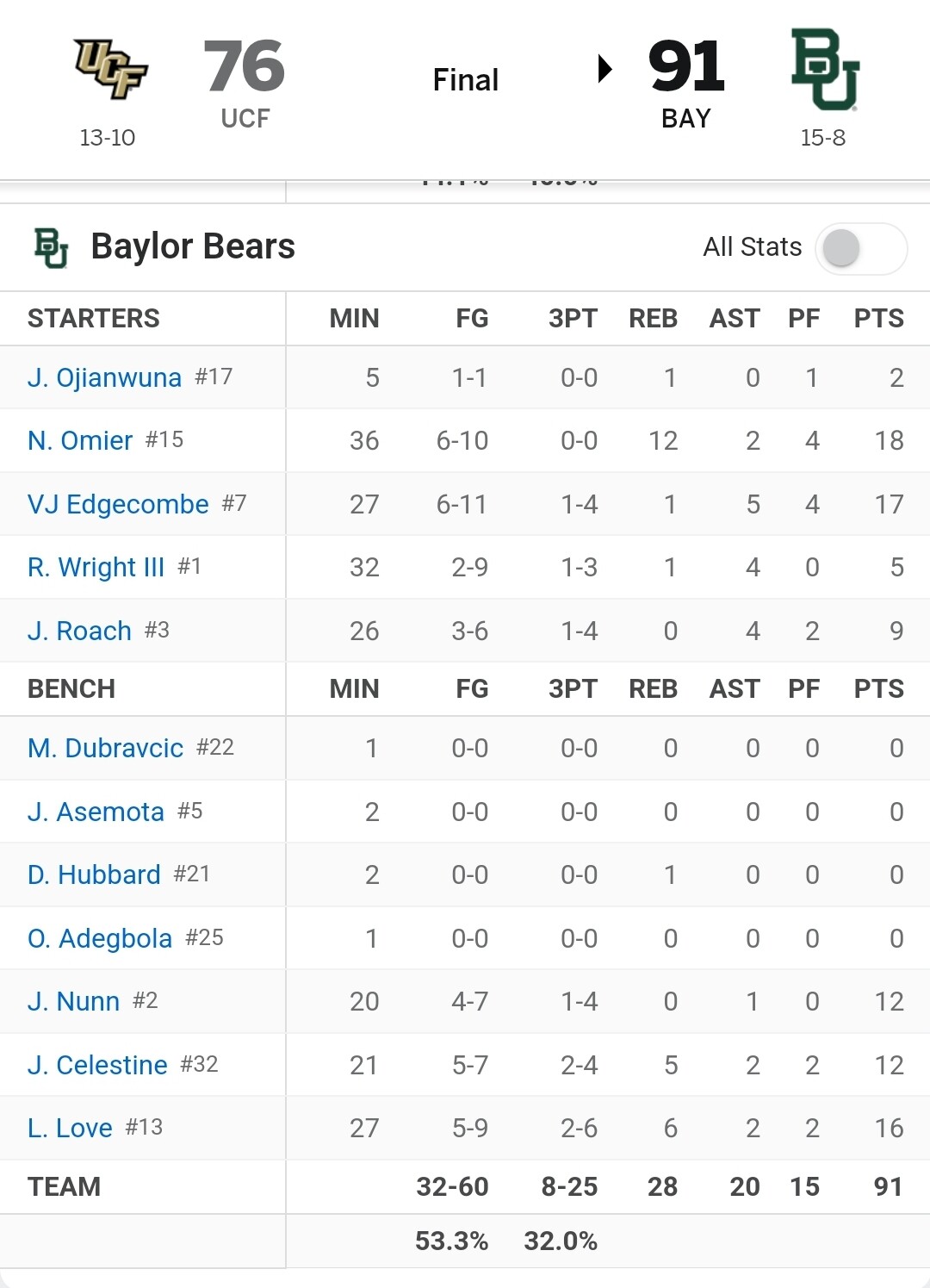Tap the UCF team abbreviation
This screenshot has width=930, height=1288.
click(245, 118)
